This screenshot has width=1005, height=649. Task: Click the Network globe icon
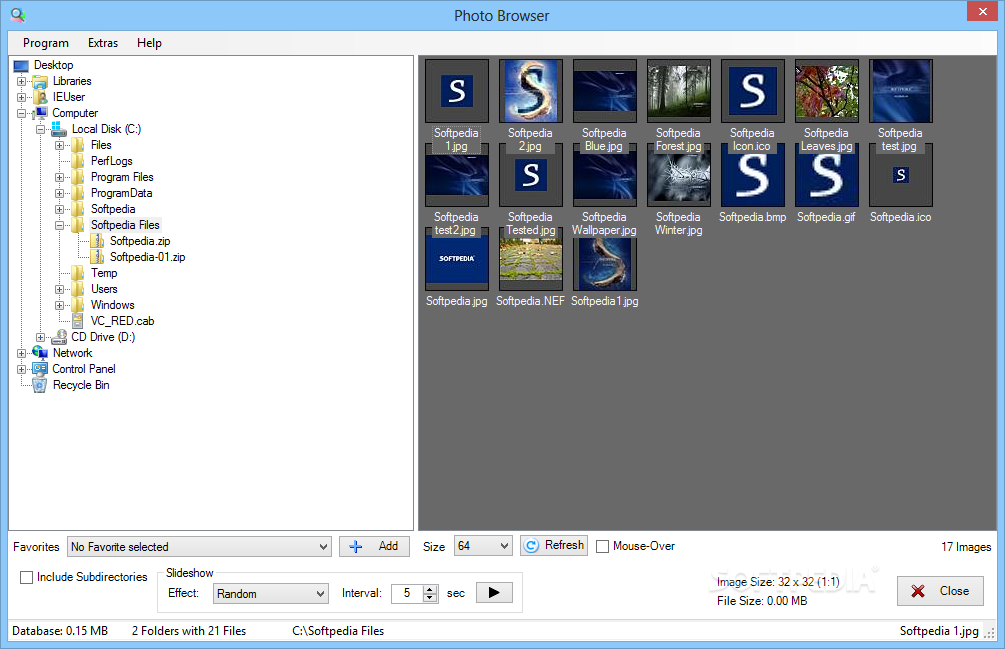[x=40, y=353]
